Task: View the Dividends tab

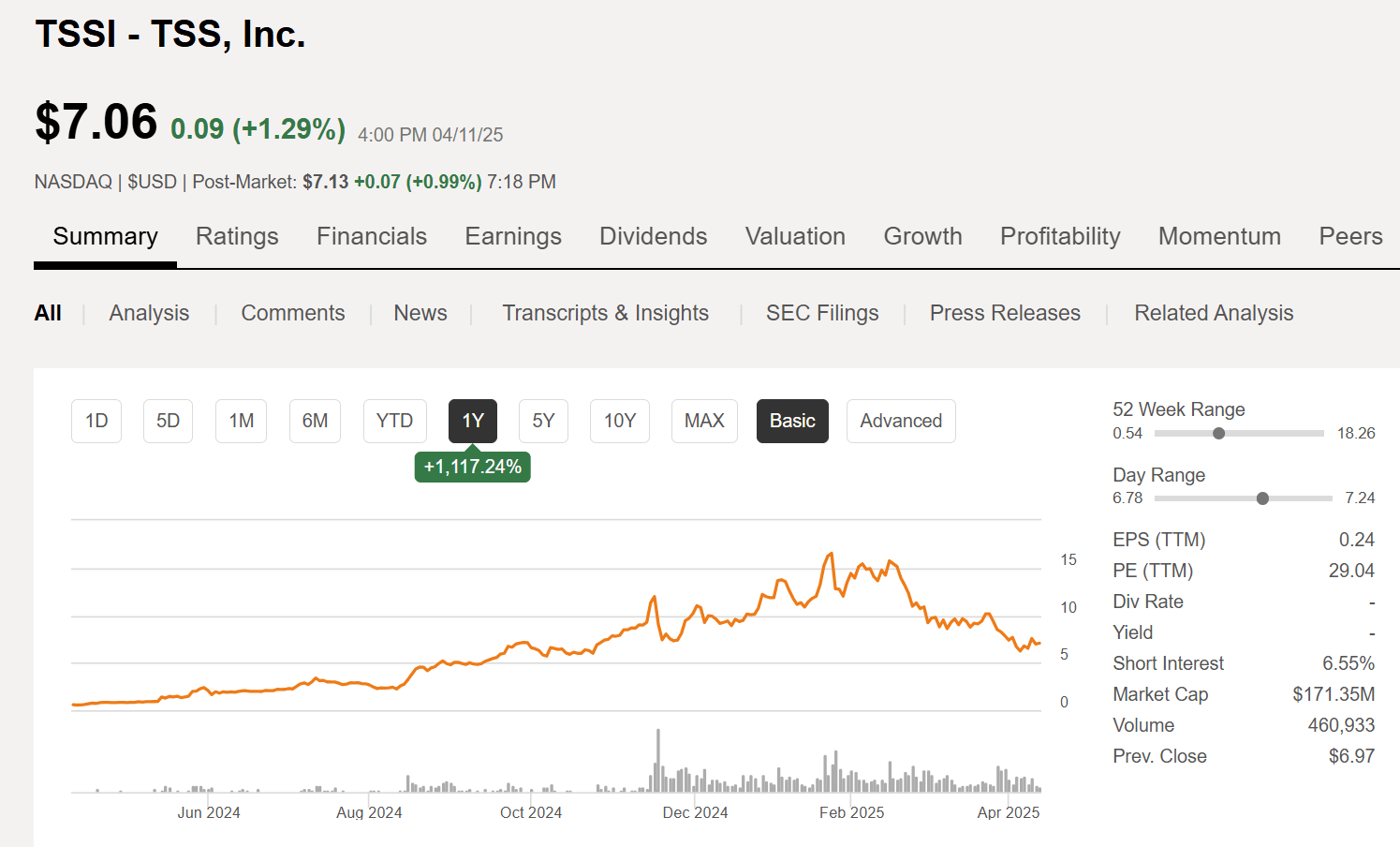Action: point(653,236)
